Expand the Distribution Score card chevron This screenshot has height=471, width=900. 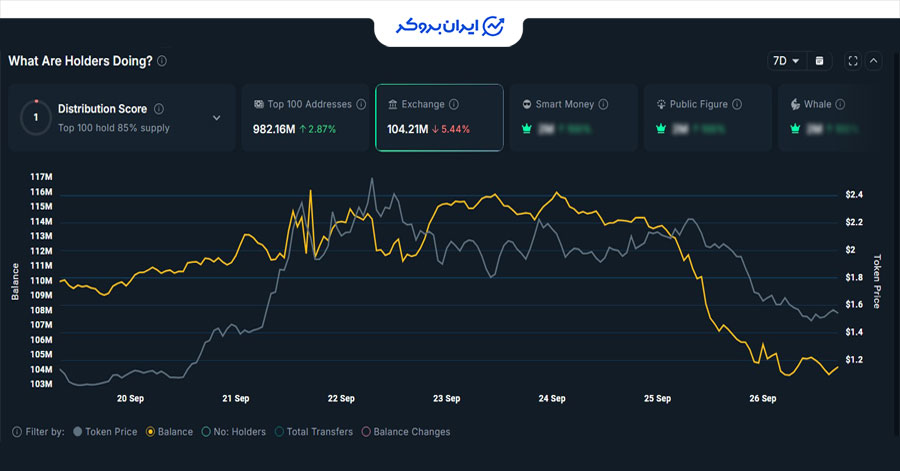click(x=217, y=118)
